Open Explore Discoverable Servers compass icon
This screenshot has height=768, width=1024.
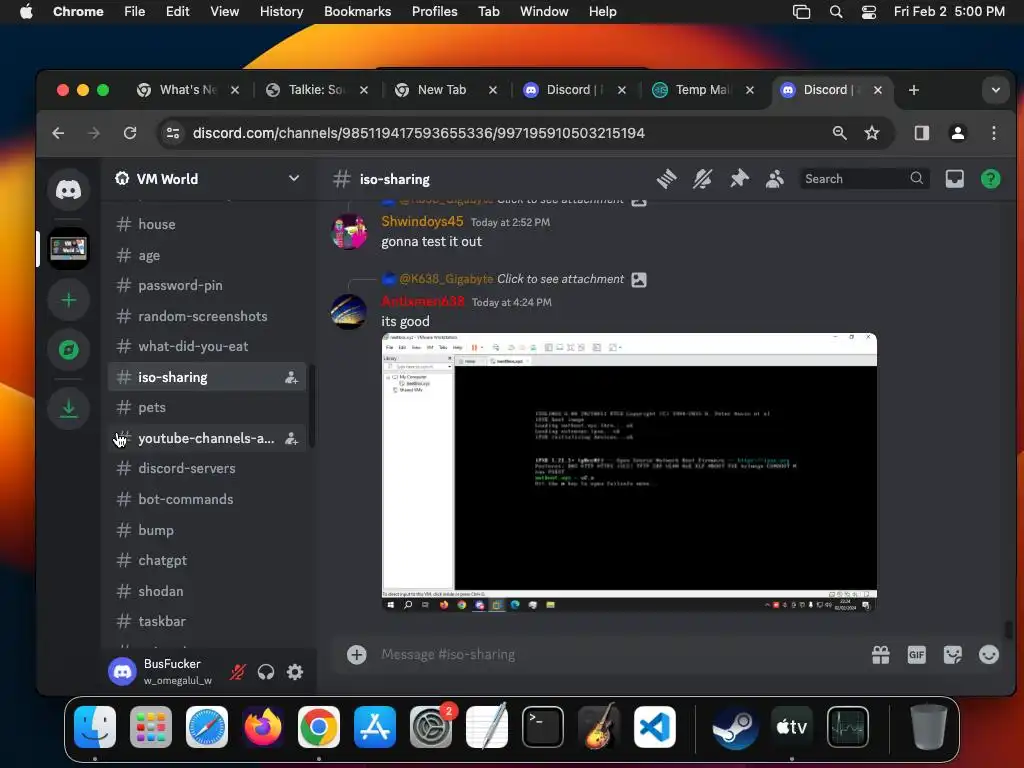pos(69,349)
